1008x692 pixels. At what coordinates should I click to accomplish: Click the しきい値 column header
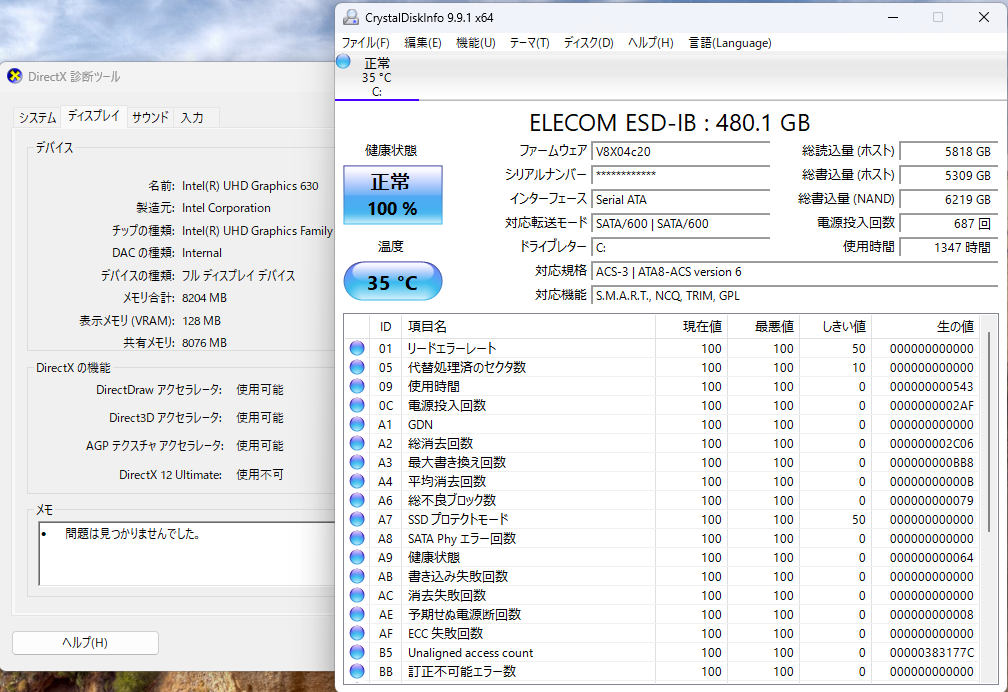pyautogui.click(x=835, y=327)
